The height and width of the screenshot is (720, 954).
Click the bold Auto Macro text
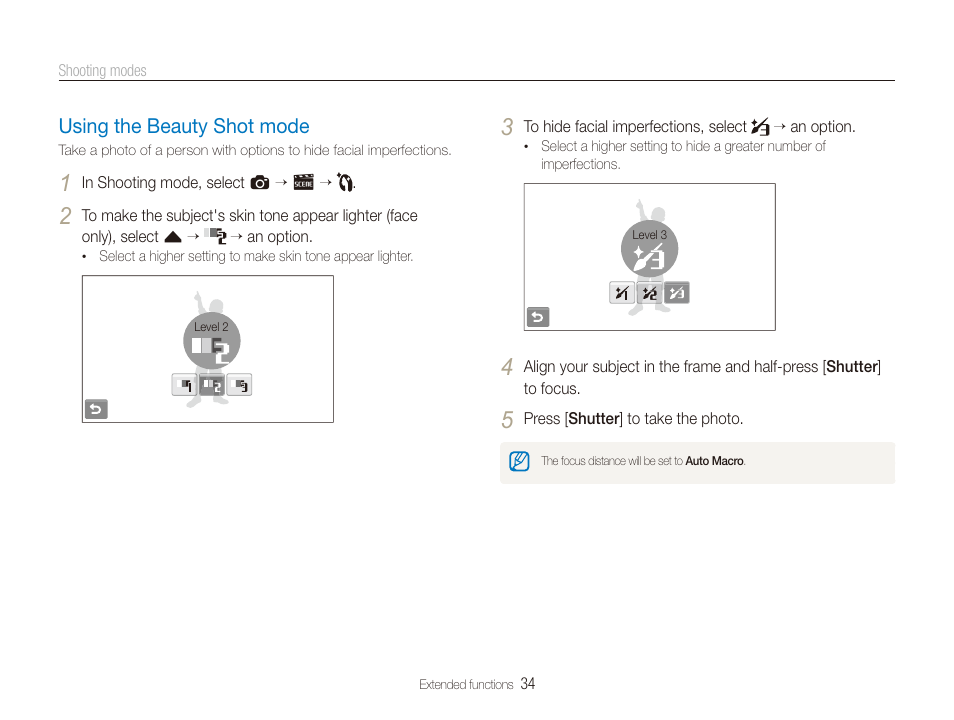(714, 461)
